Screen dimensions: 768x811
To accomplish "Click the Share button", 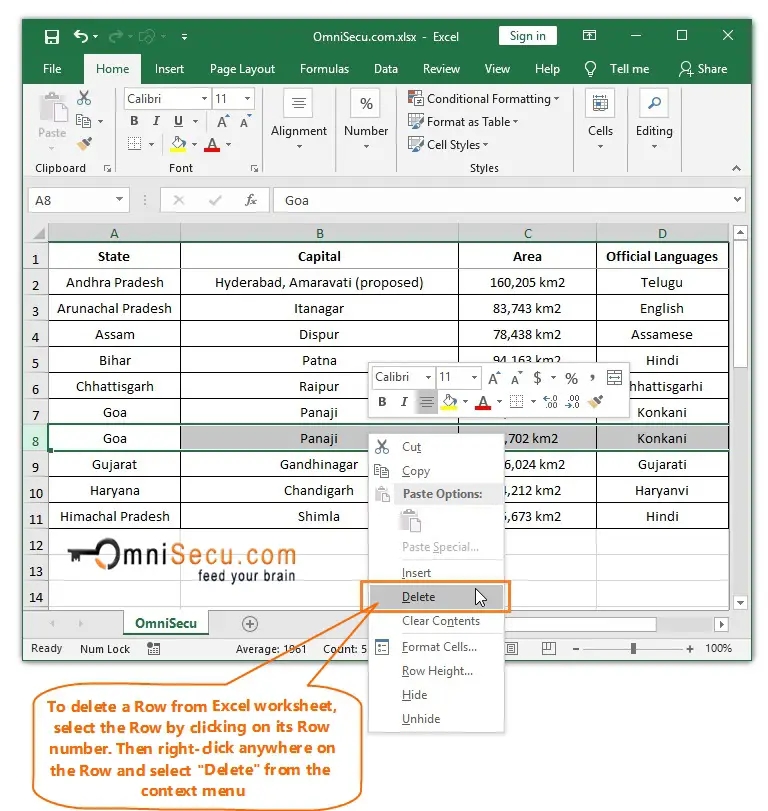I will tap(702, 69).
